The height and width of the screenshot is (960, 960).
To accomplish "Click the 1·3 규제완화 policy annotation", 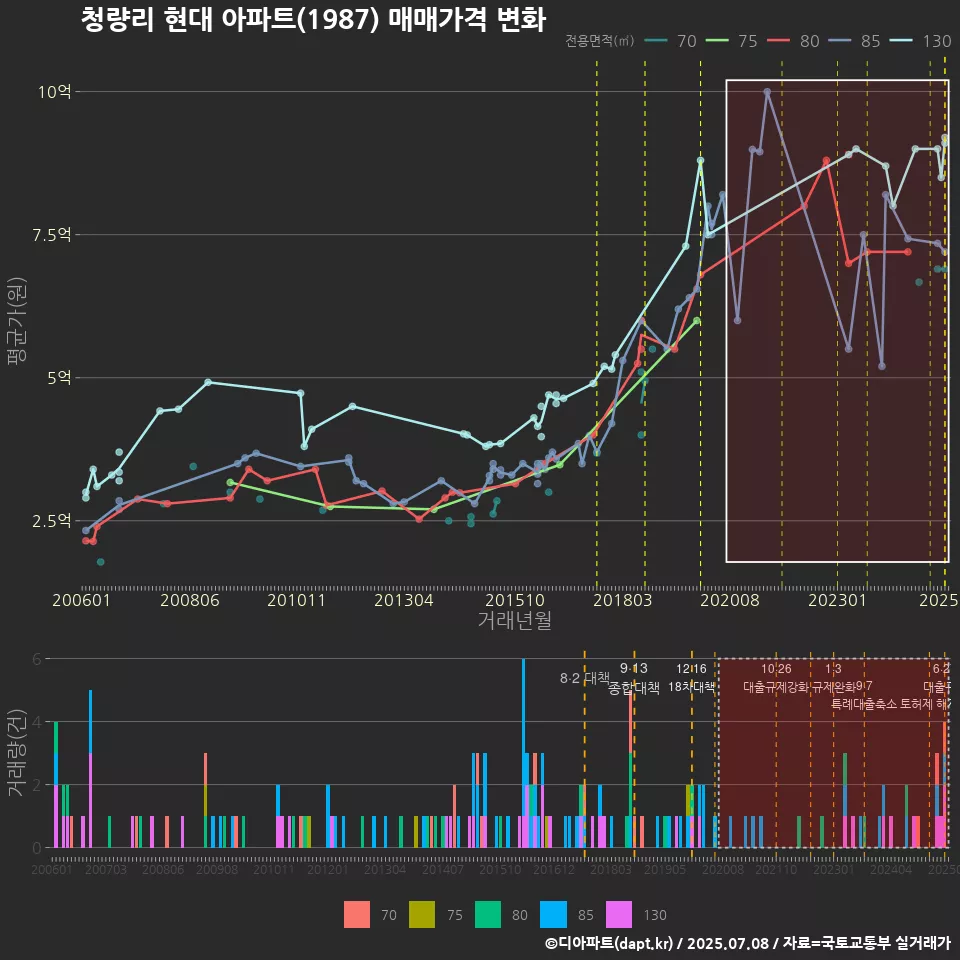I will (x=833, y=678).
